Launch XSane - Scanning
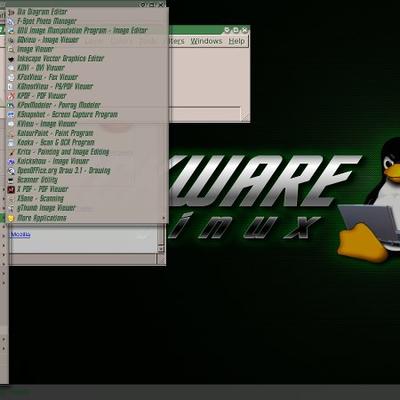 tap(87, 198)
